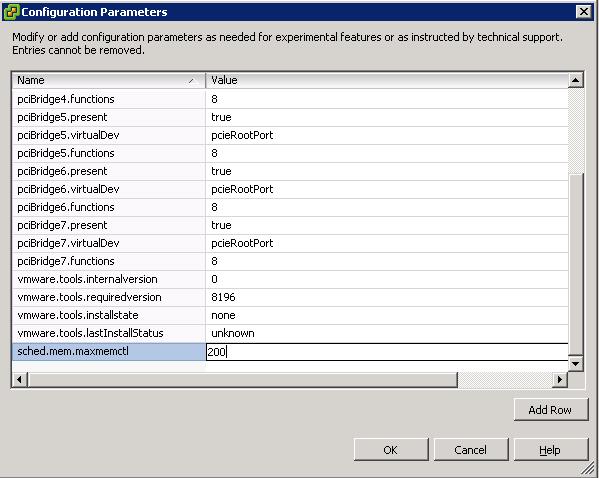This screenshot has width=599, height=478.
Task: Close the Configuration Parameters dialog
Action: point(584,12)
